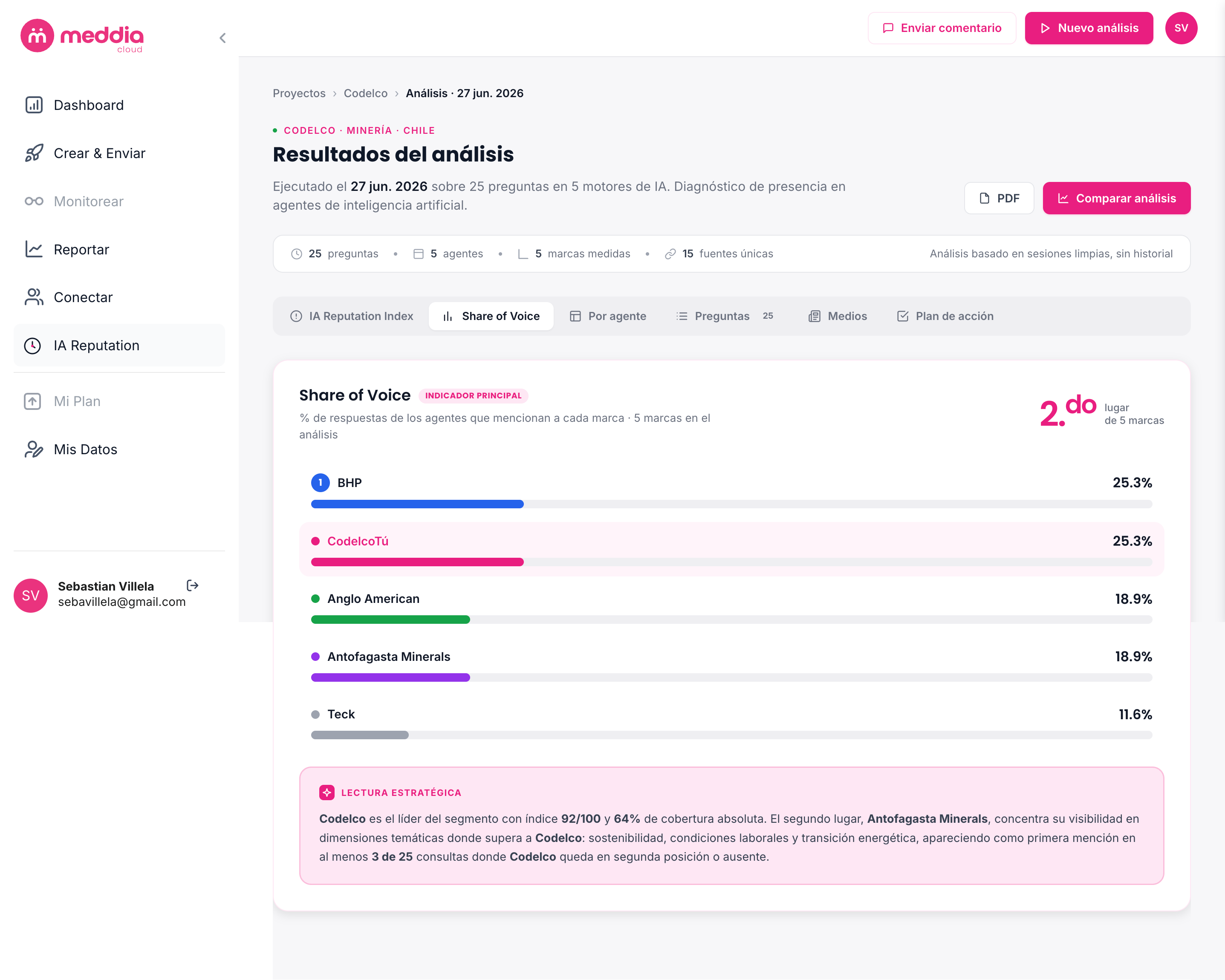Click the blue rank 1 badge beside BHP
The image size is (1225, 980).
(321, 482)
